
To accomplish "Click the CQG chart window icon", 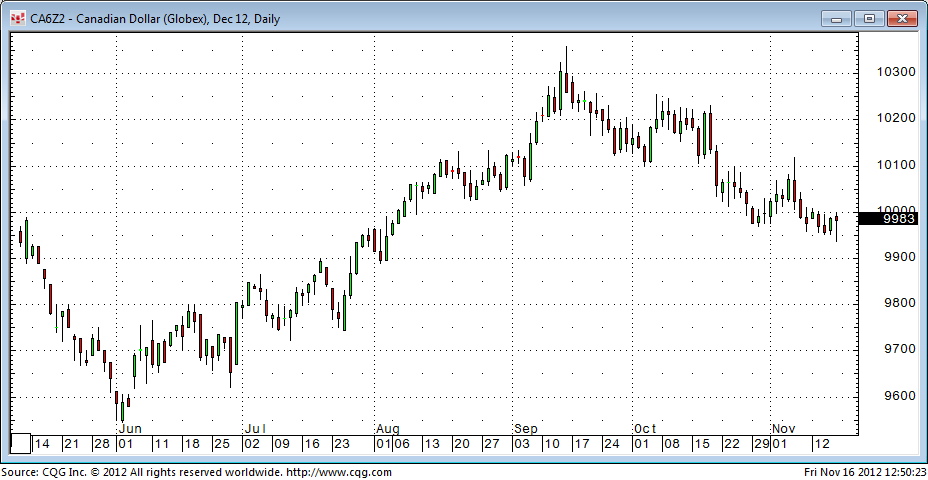I will coord(16,18).
